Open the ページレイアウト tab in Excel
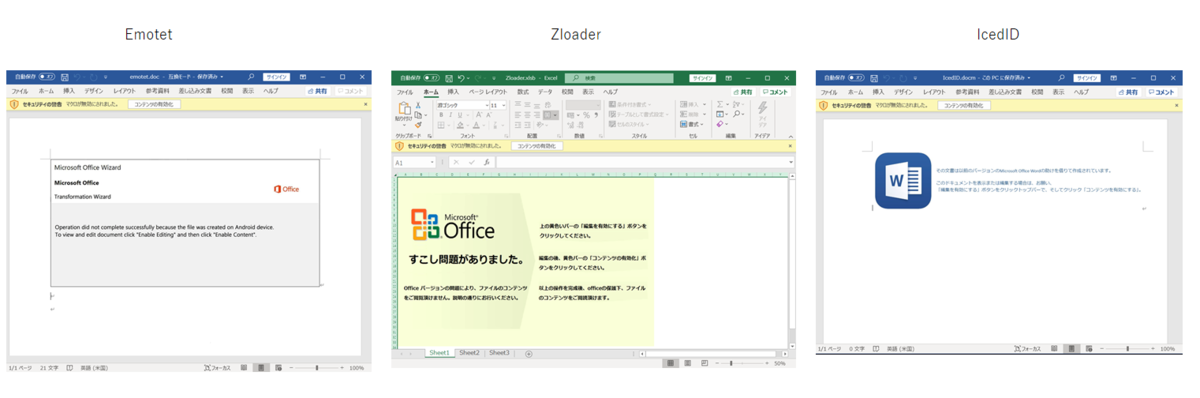 [x=488, y=92]
